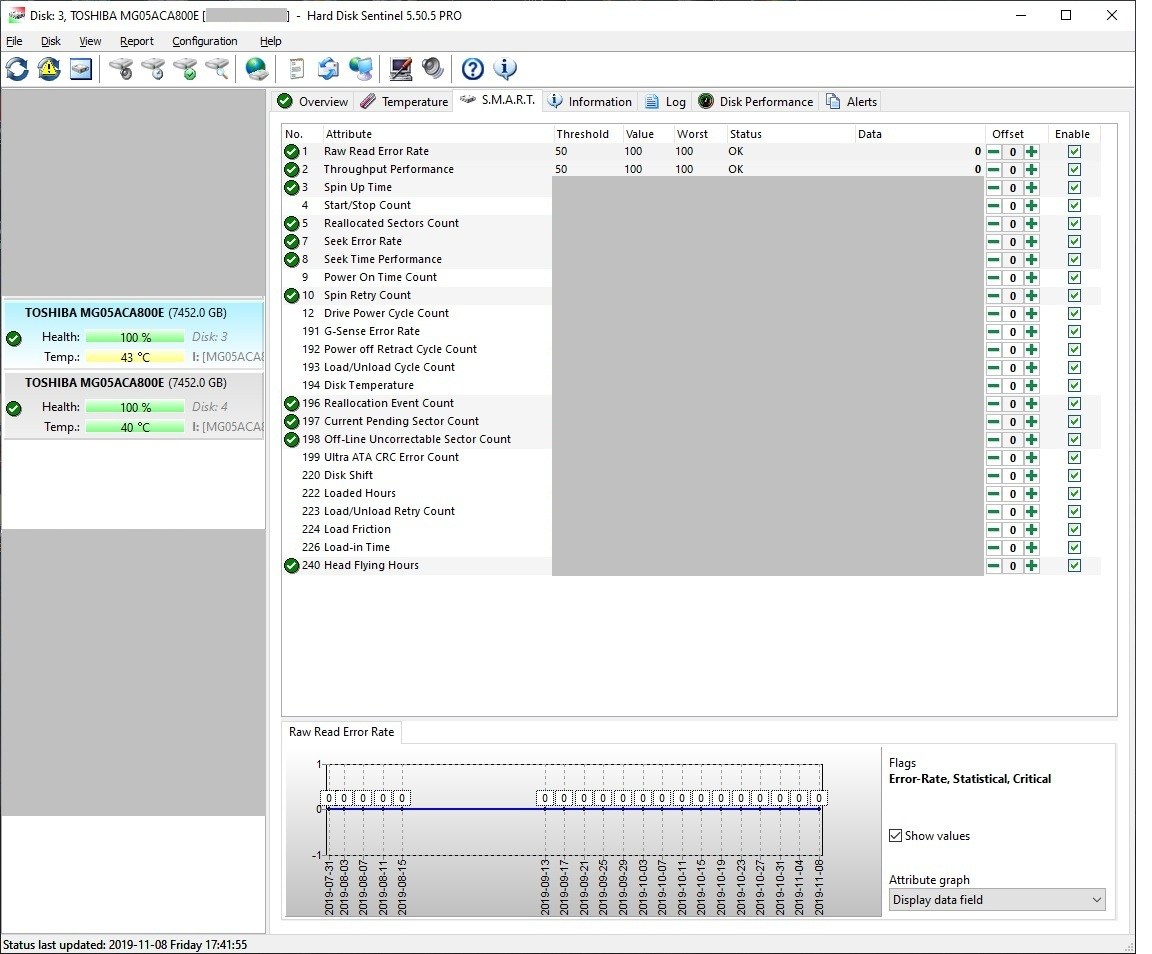Open the Configuration menu
1152x954 pixels.
click(204, 41)
